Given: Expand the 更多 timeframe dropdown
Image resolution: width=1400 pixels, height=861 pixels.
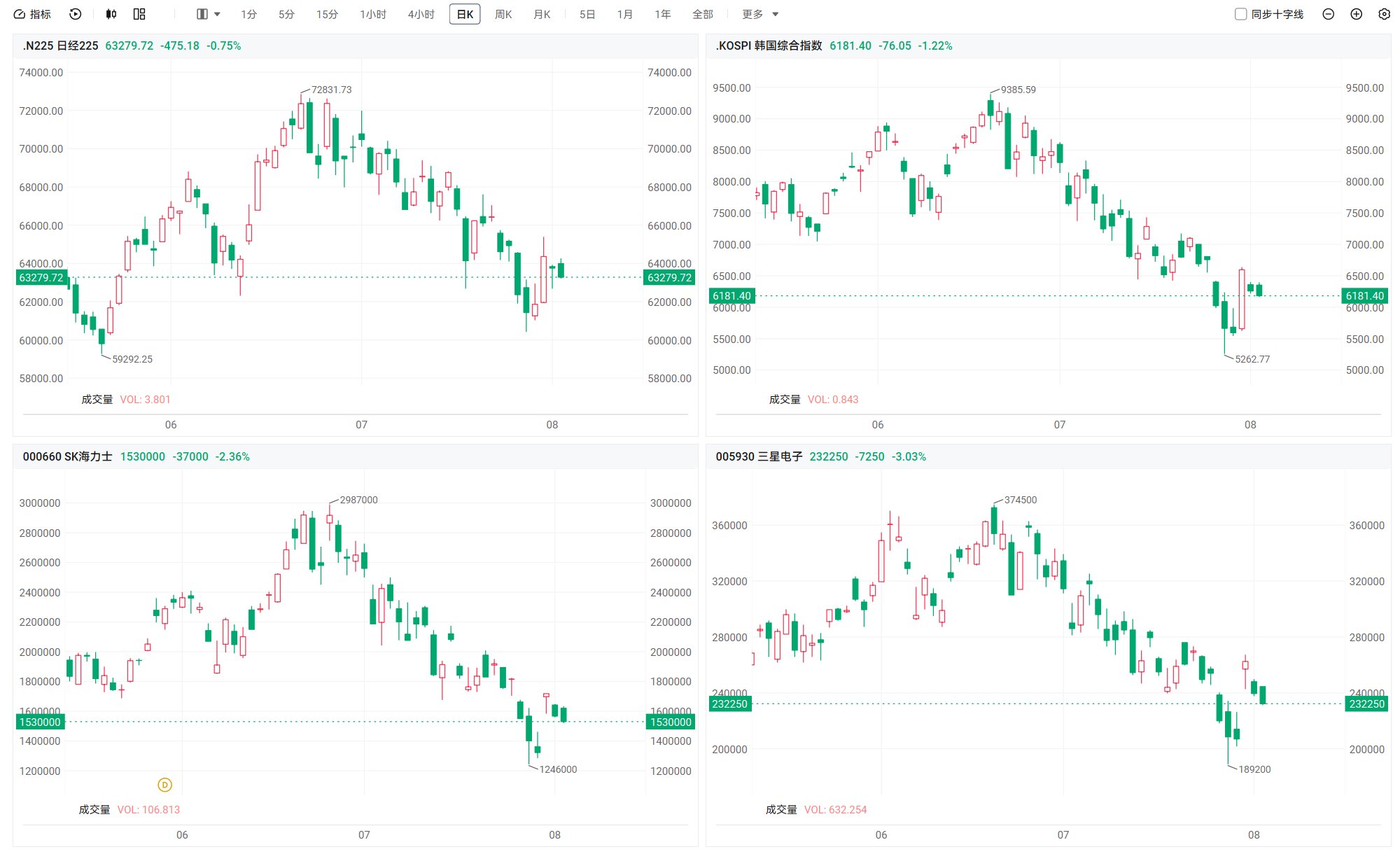Looking at the screenshot, I should (x=760, y=14).
